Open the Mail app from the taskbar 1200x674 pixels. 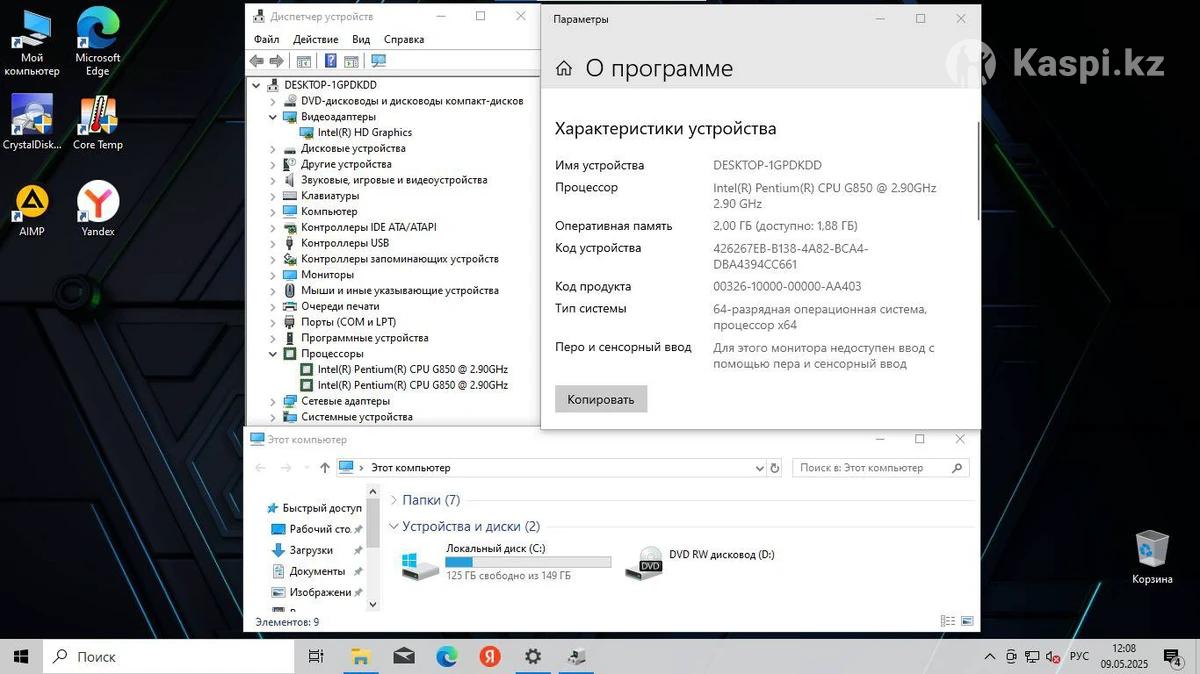coord(404,656)
